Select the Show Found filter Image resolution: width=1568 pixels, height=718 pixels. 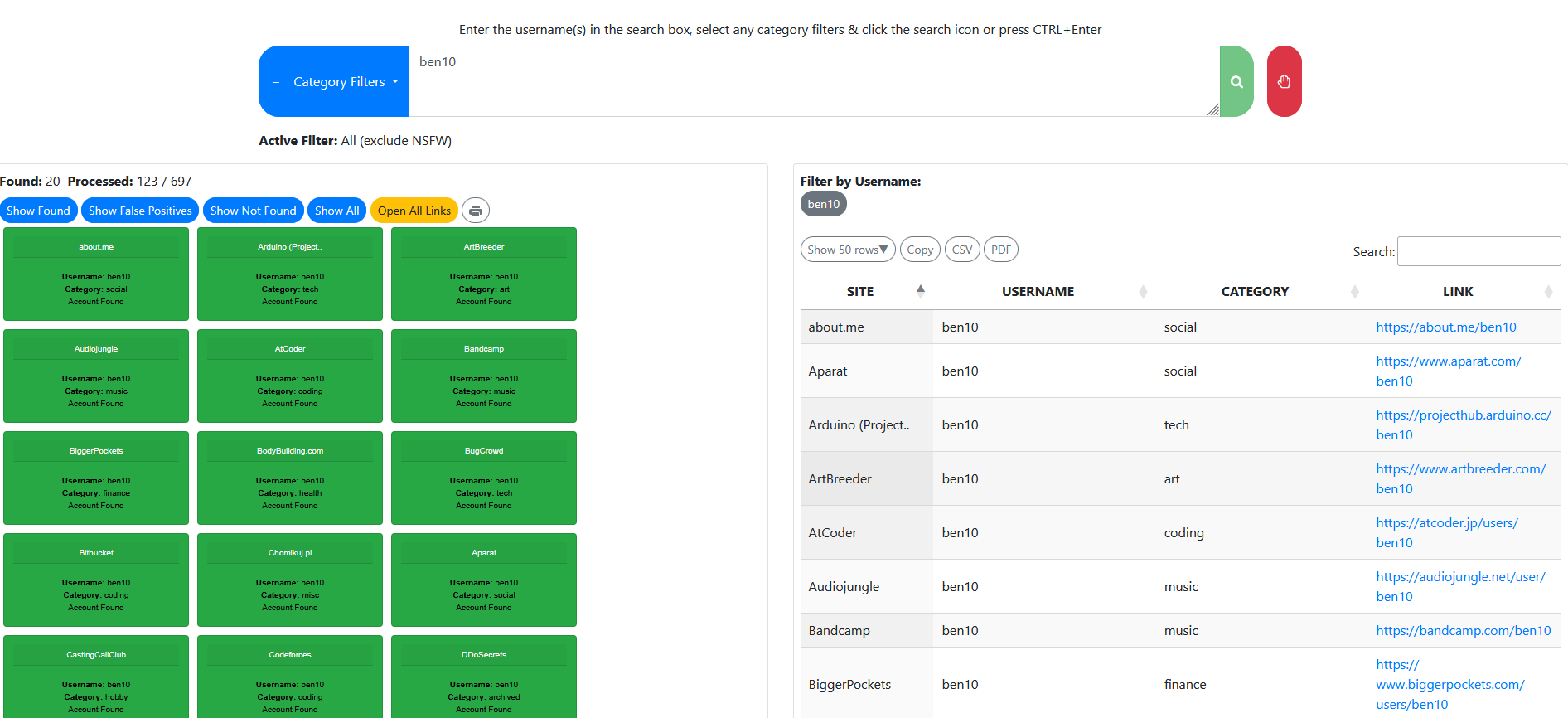pyautogui.click(x=38, y=211)
